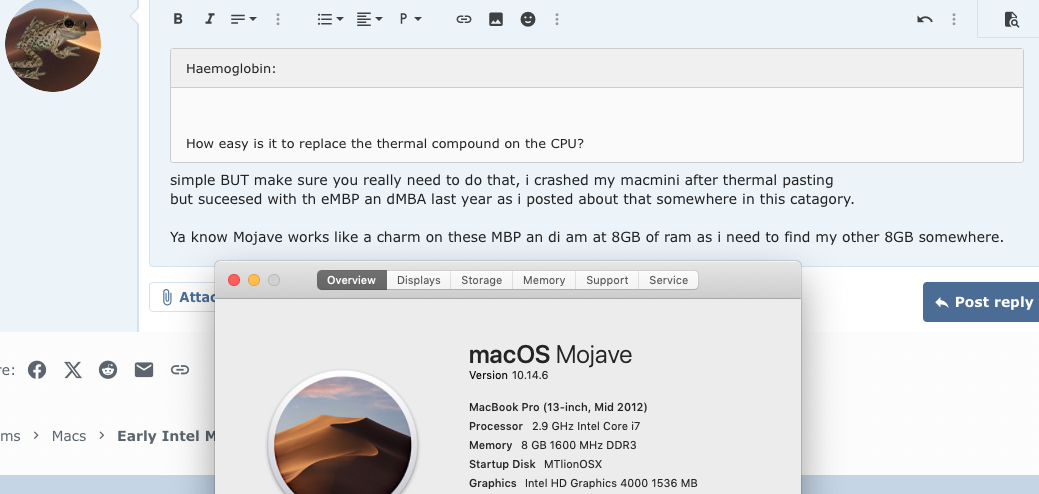Switch to the Storage tab
This screenshot has height=494, width=1039.
(482, 280)
